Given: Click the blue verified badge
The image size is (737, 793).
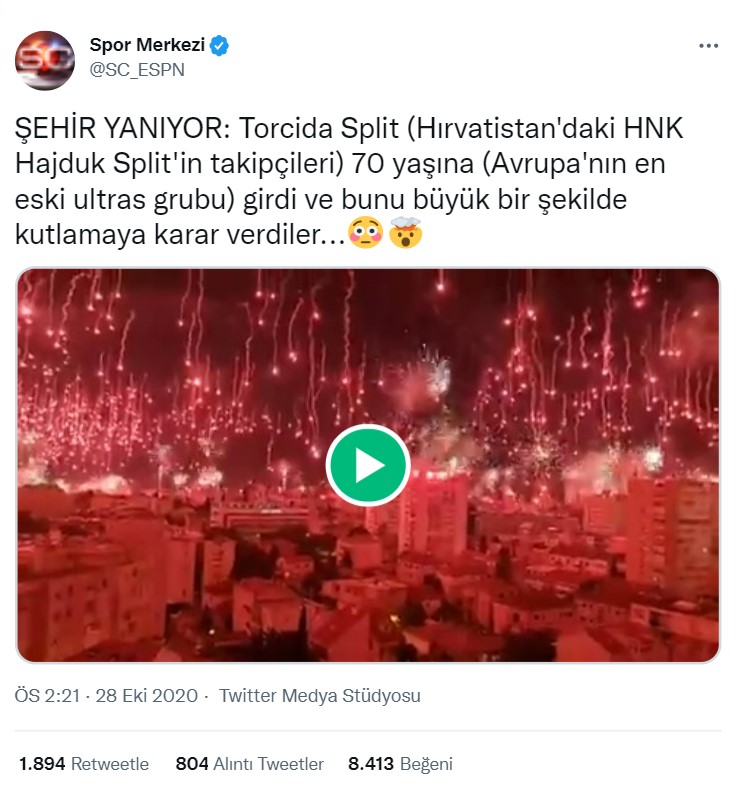Looking at the screenshot, I should [219, 46].
